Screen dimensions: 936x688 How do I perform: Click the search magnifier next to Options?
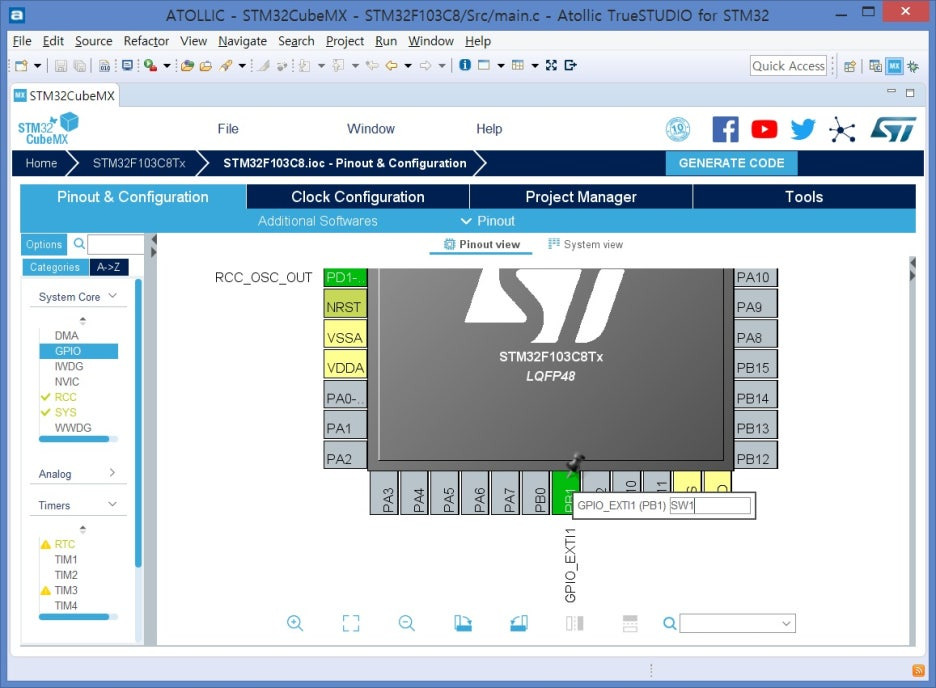click(x=79, y=243)
